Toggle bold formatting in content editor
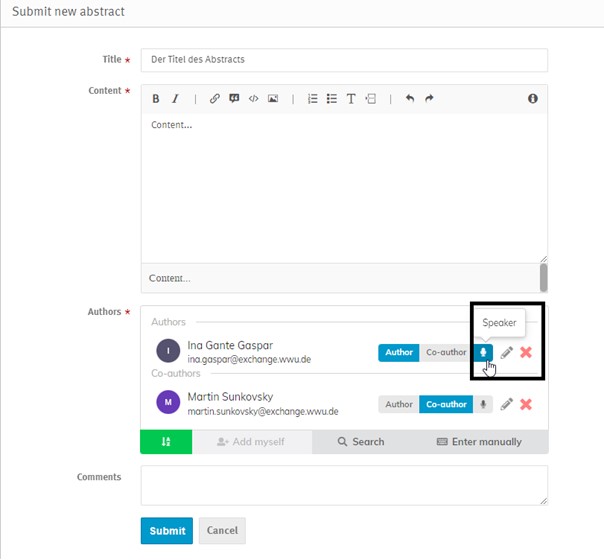Screen dimensions: 604x560 [x=156, y=99]
